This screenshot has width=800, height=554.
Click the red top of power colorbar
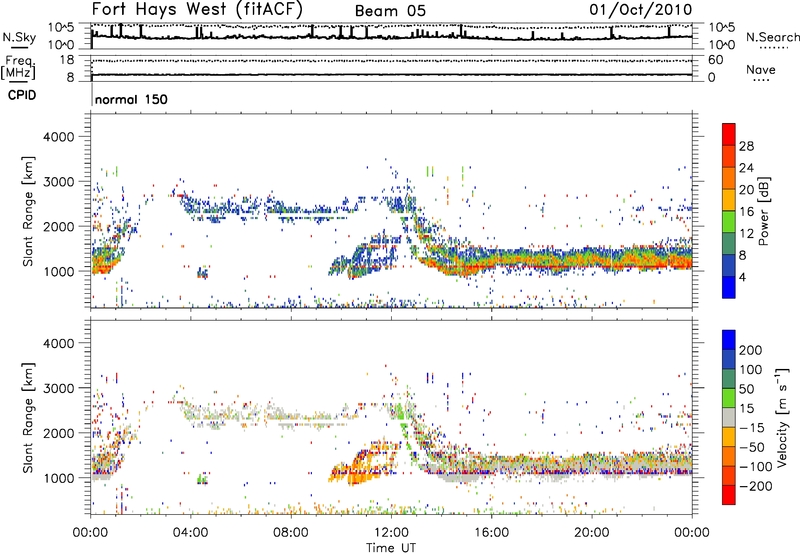click(729, 134)
